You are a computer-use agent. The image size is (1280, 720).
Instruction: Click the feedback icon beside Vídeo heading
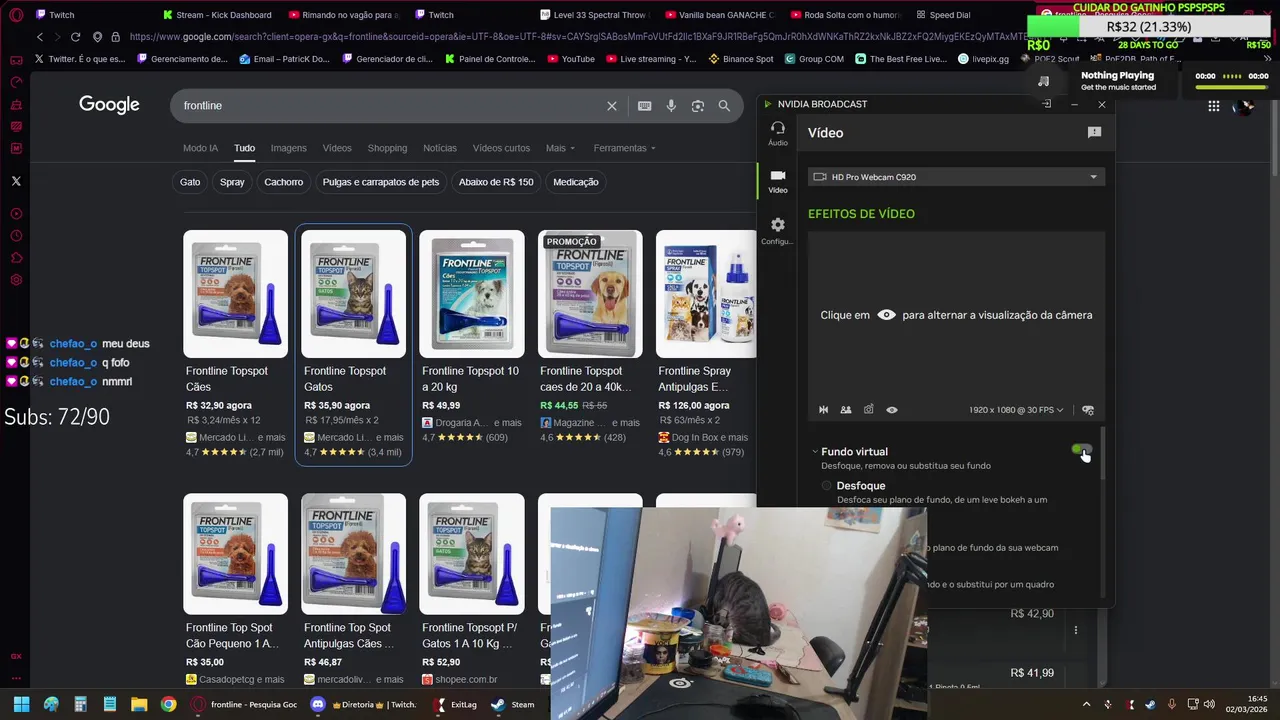tap(1094, 132)
